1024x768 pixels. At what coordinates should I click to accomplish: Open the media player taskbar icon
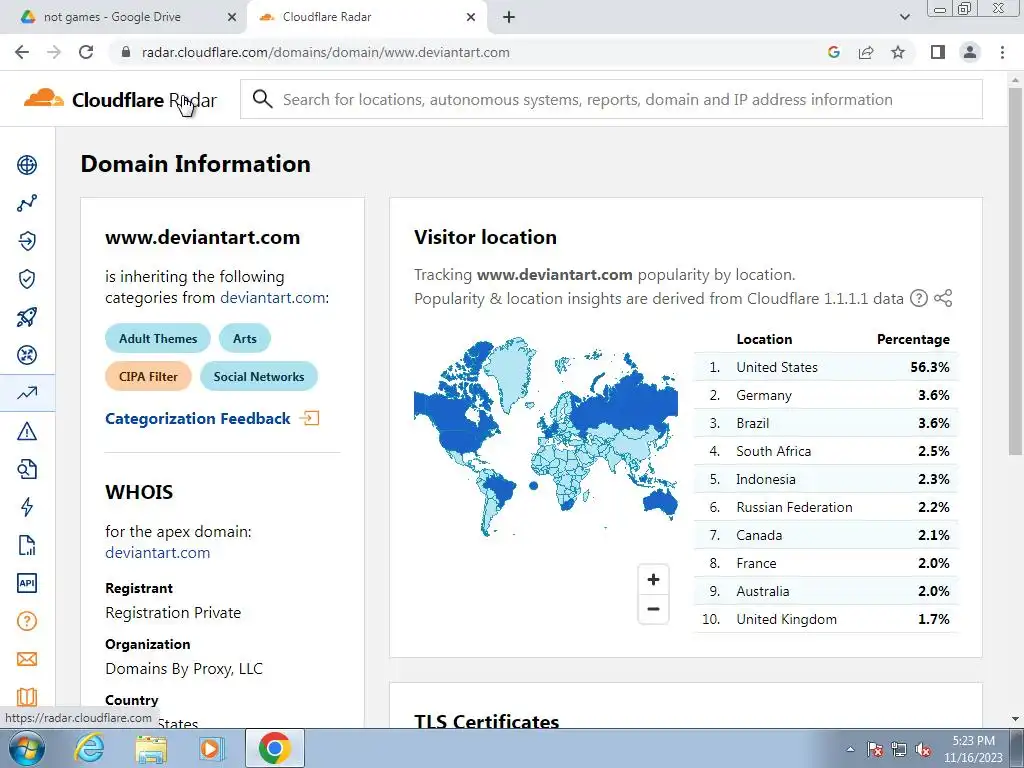click(212, 748)
